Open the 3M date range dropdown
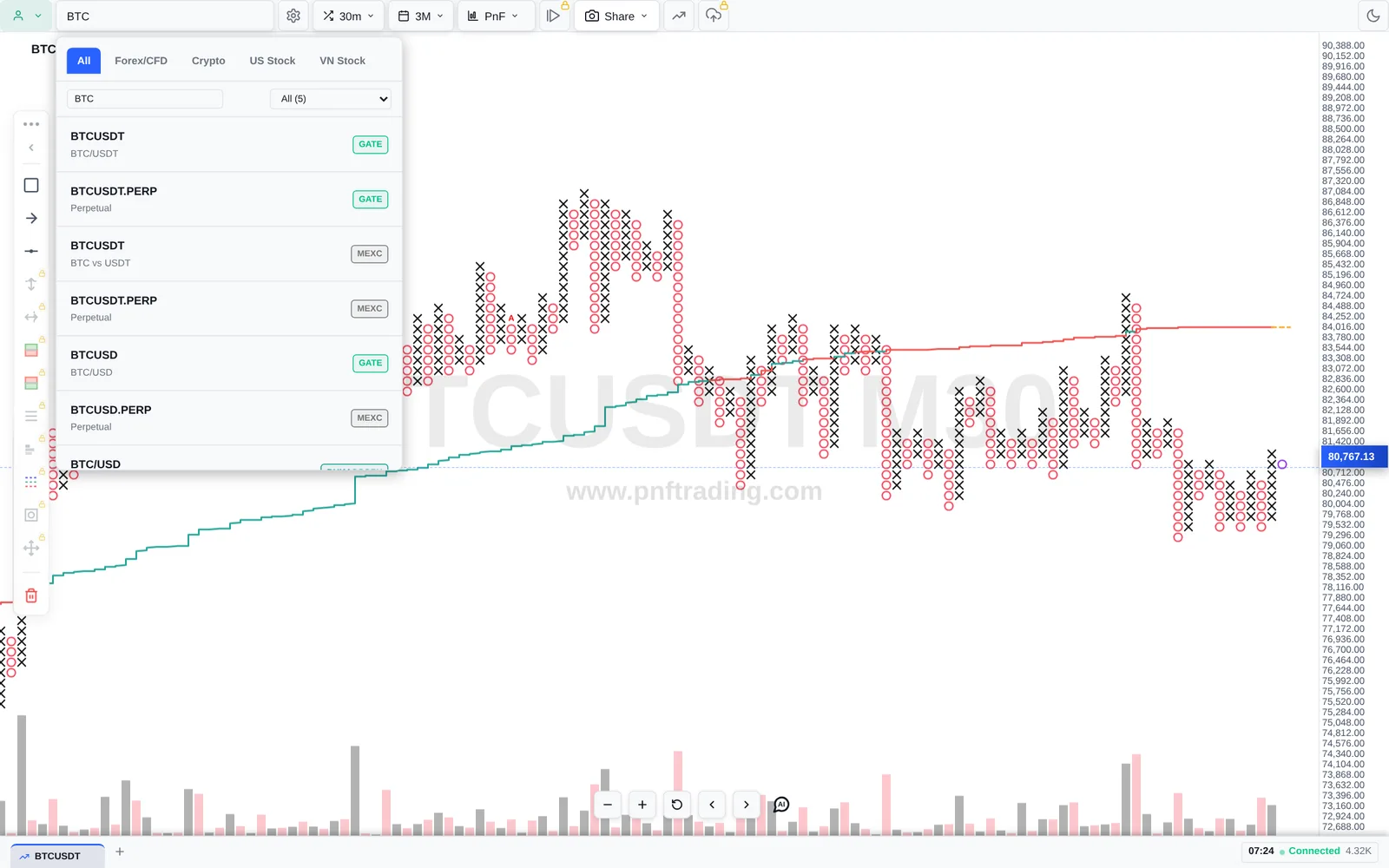This screenshot has width=1389, height=868. [421, 16]
